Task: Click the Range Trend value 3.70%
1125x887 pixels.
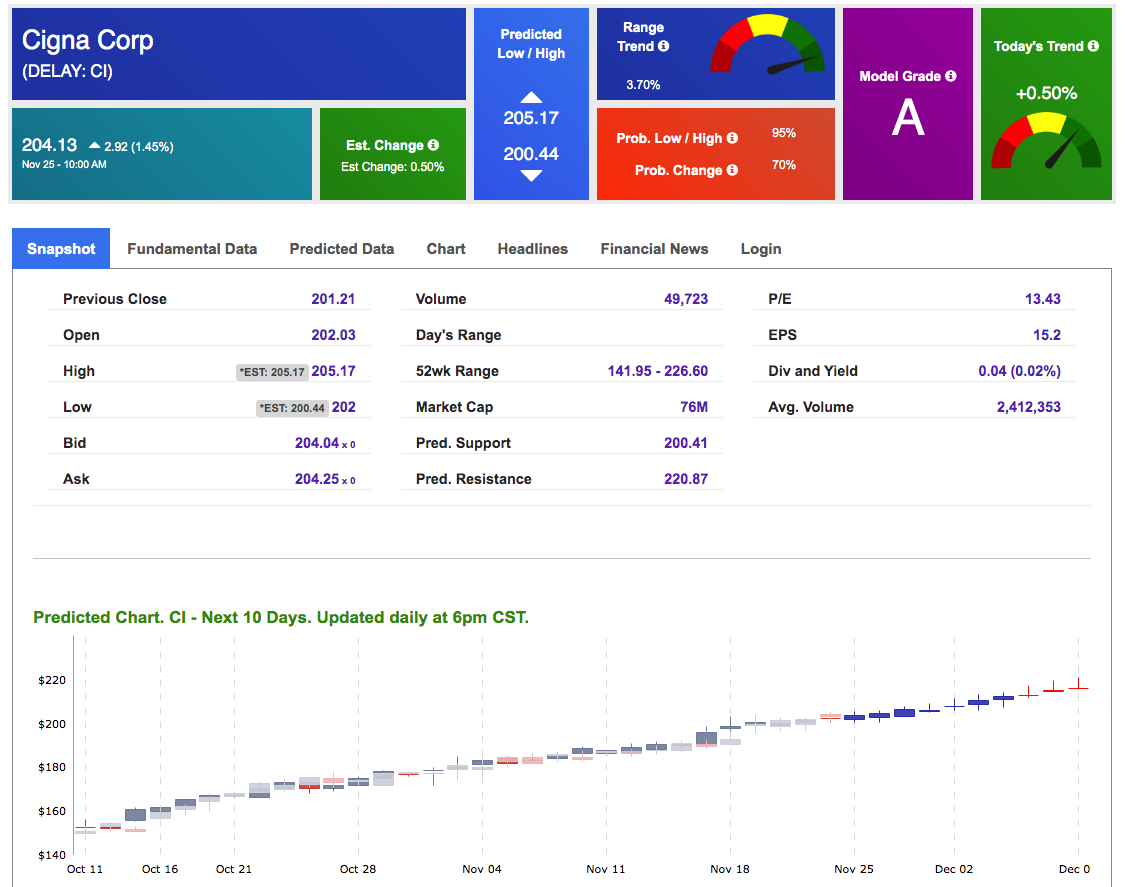Action: [x=643, y=85]
